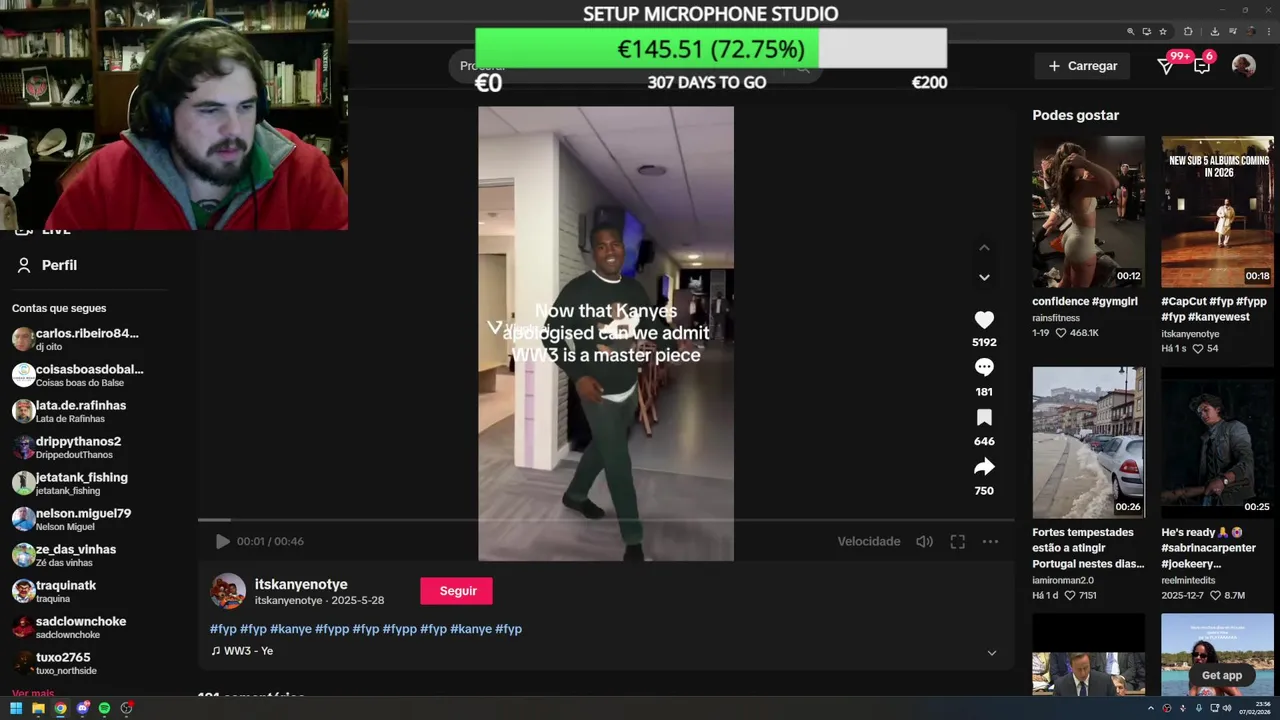Show hidden system tray icons
This screenshot has width=1280, height=720.
[1151, 708]
